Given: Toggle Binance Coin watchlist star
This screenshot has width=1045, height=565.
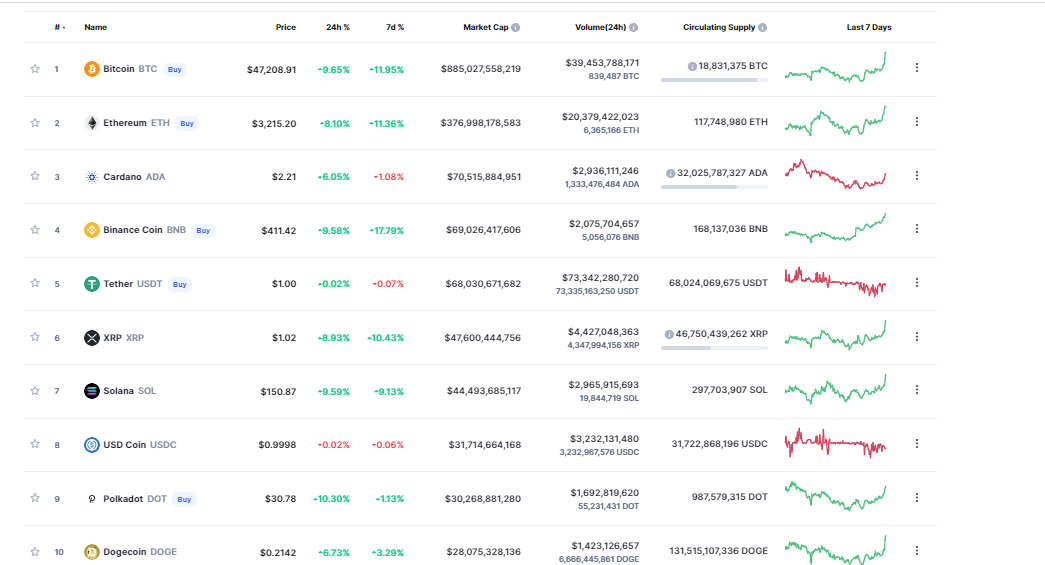Looking at the screenshot, I should click(35, 230).
